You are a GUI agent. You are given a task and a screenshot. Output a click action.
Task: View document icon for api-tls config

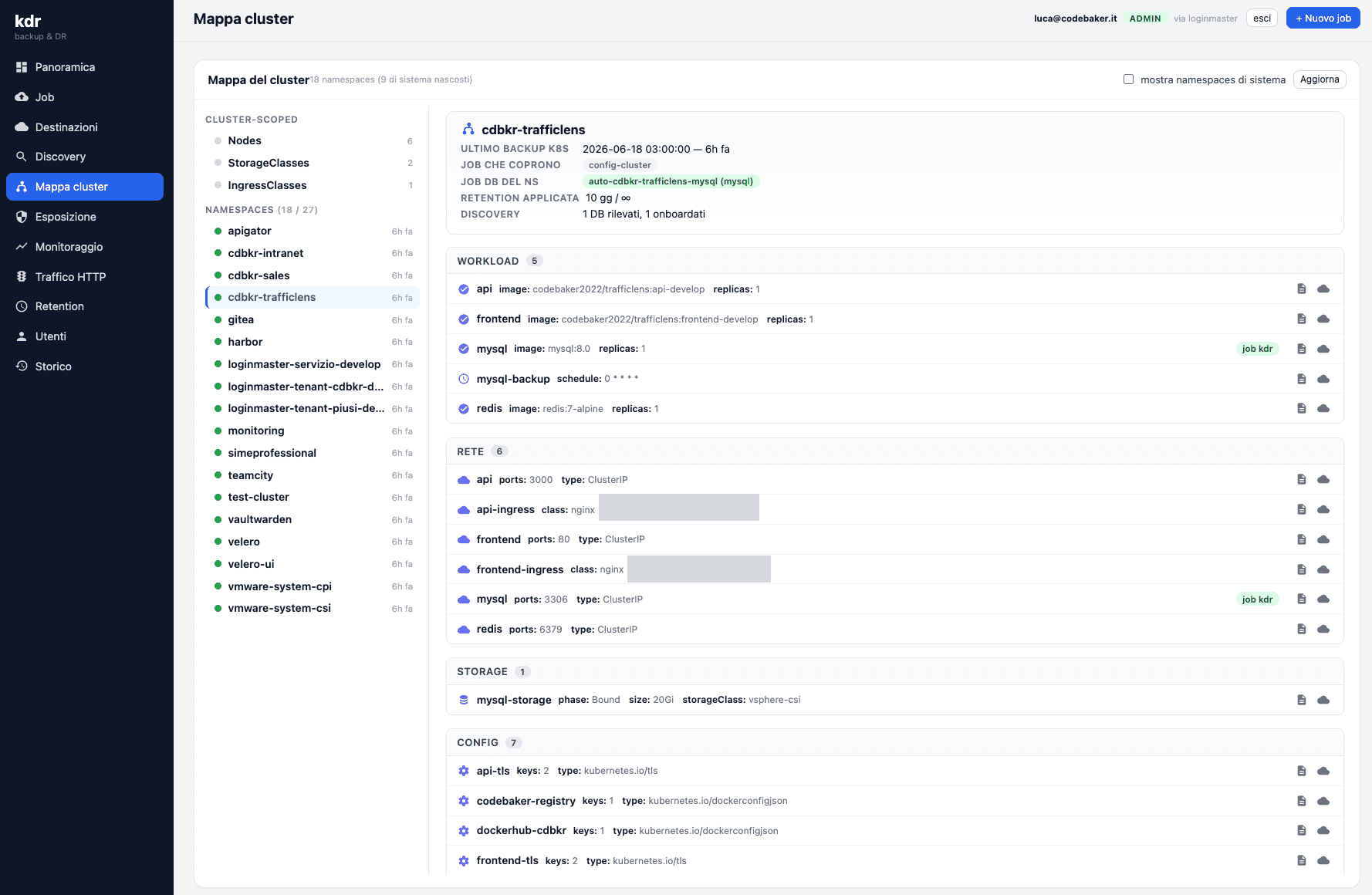(x=1302, y=771)
